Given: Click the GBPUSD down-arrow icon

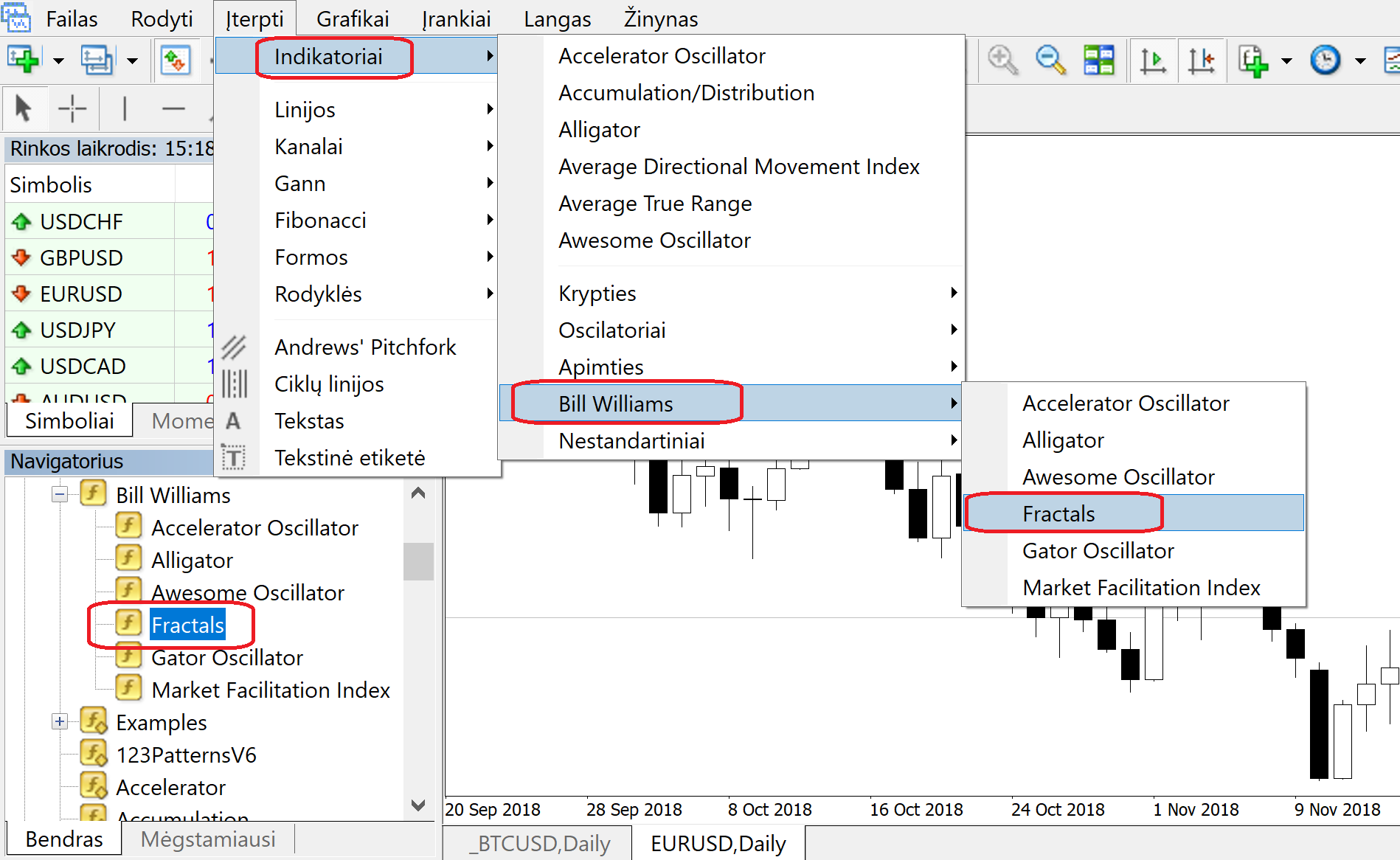Looking at the screenshot, I should click(x=21, y=257).
